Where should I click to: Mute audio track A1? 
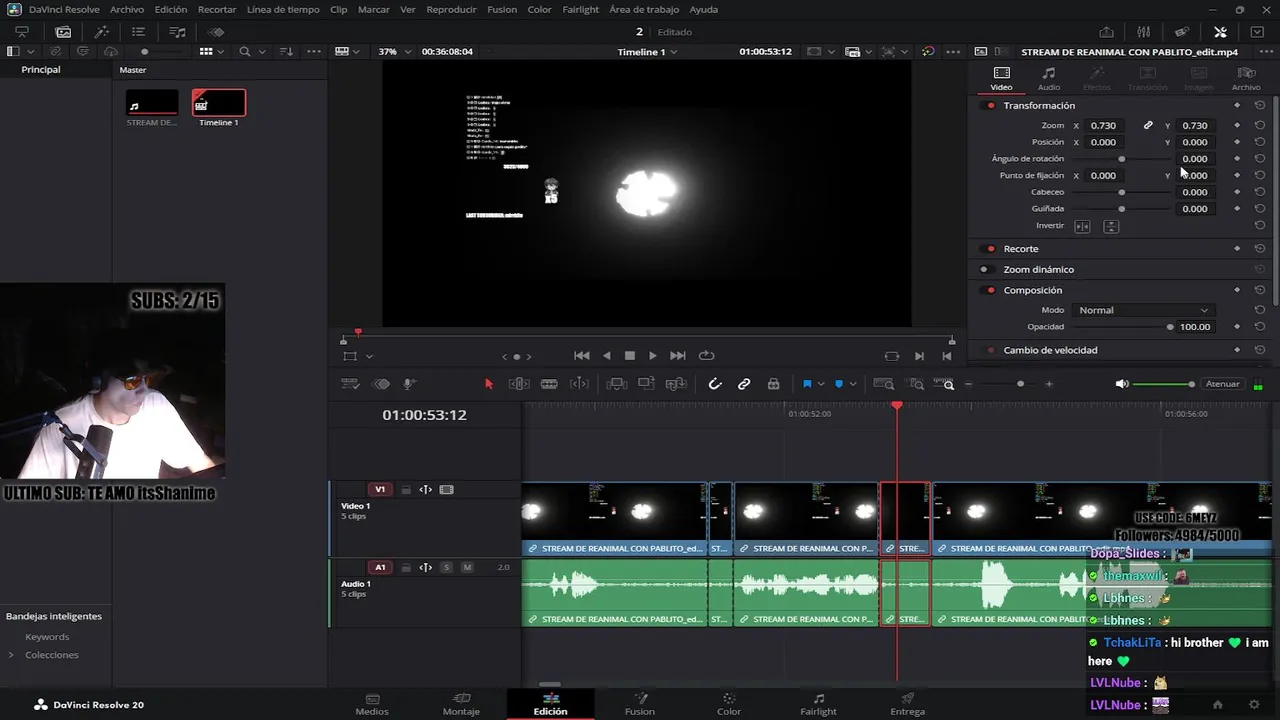click(x=467, y=568)
